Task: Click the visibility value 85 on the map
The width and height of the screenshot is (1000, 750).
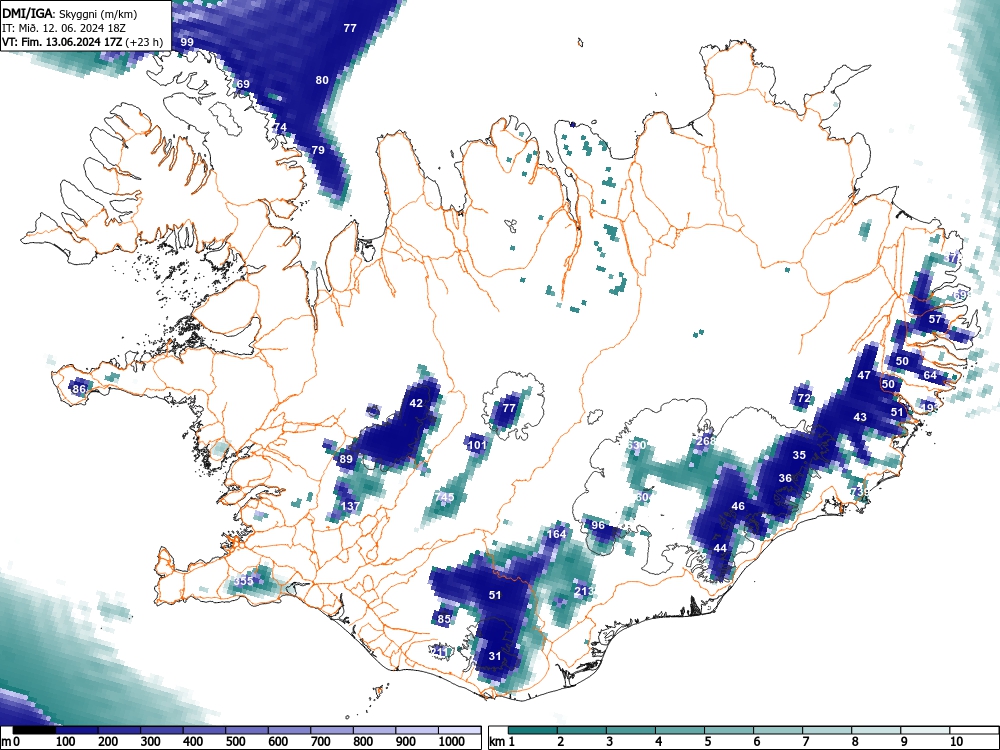Action: point(445,619)
